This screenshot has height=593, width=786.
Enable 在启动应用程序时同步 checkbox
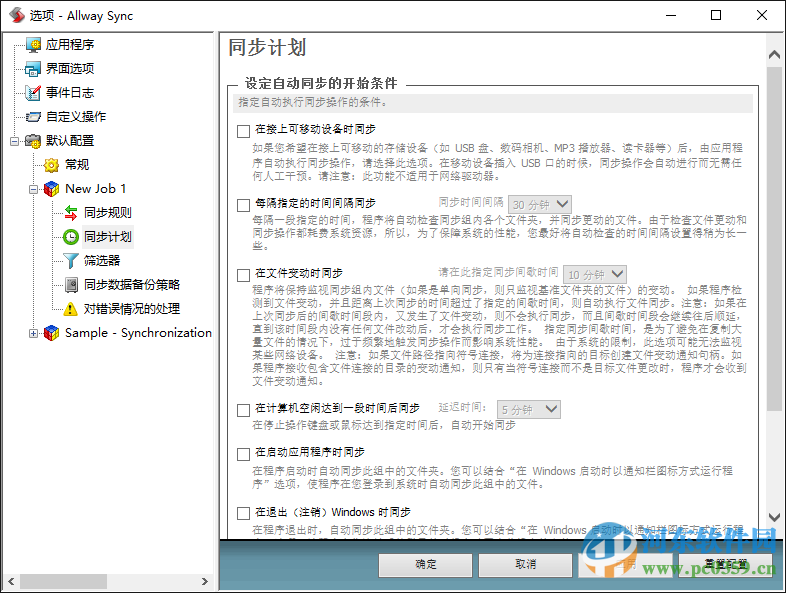(x=244, y=454)
